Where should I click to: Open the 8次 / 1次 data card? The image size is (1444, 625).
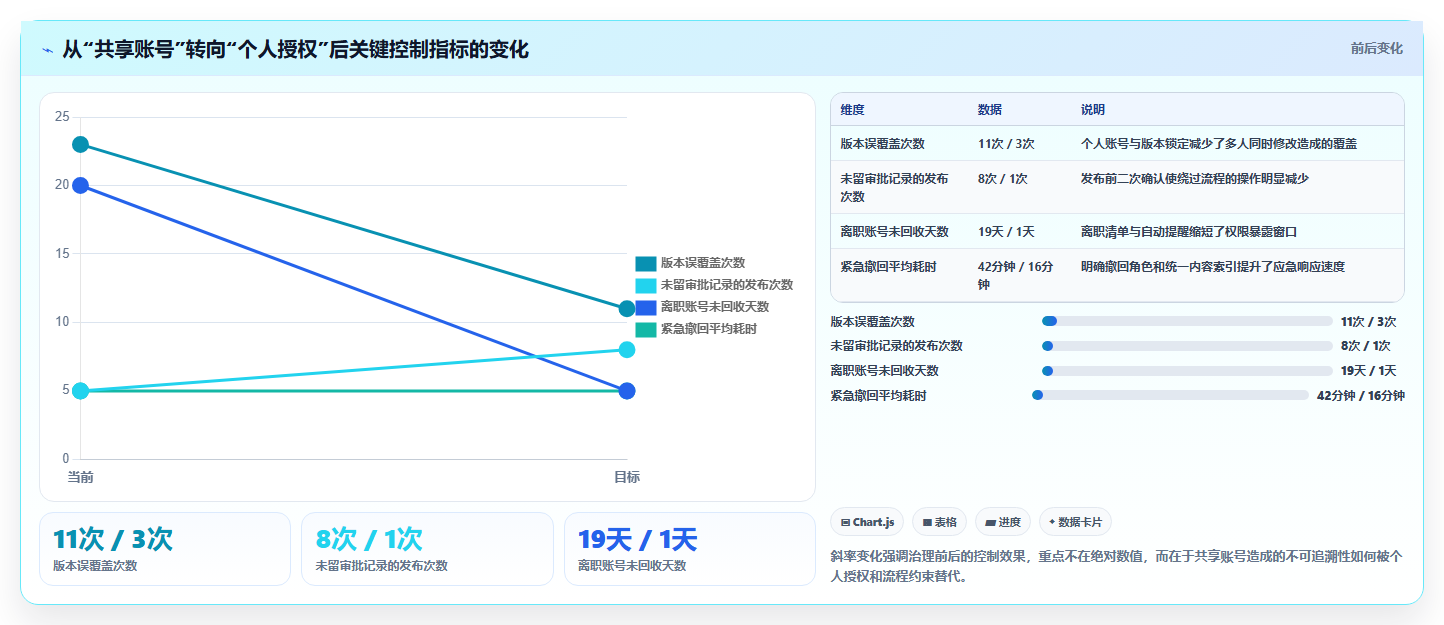[x=427, y=549]
